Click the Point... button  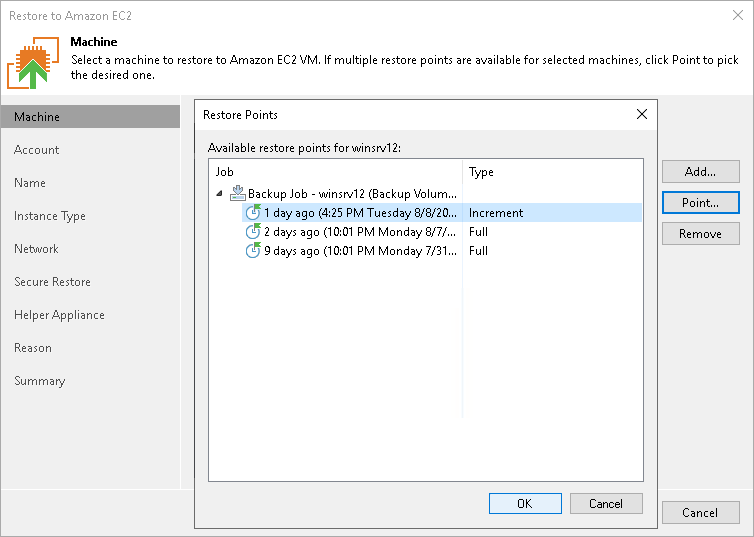(x=701, y=202)
